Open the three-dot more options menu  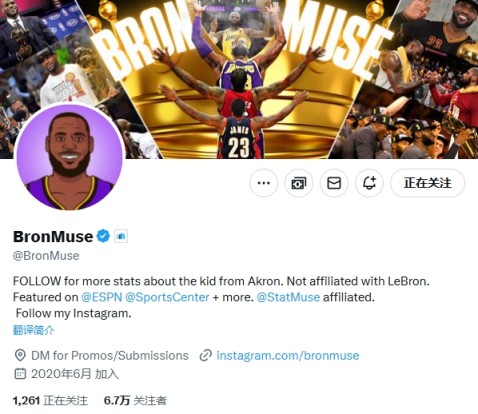[264, 183]
